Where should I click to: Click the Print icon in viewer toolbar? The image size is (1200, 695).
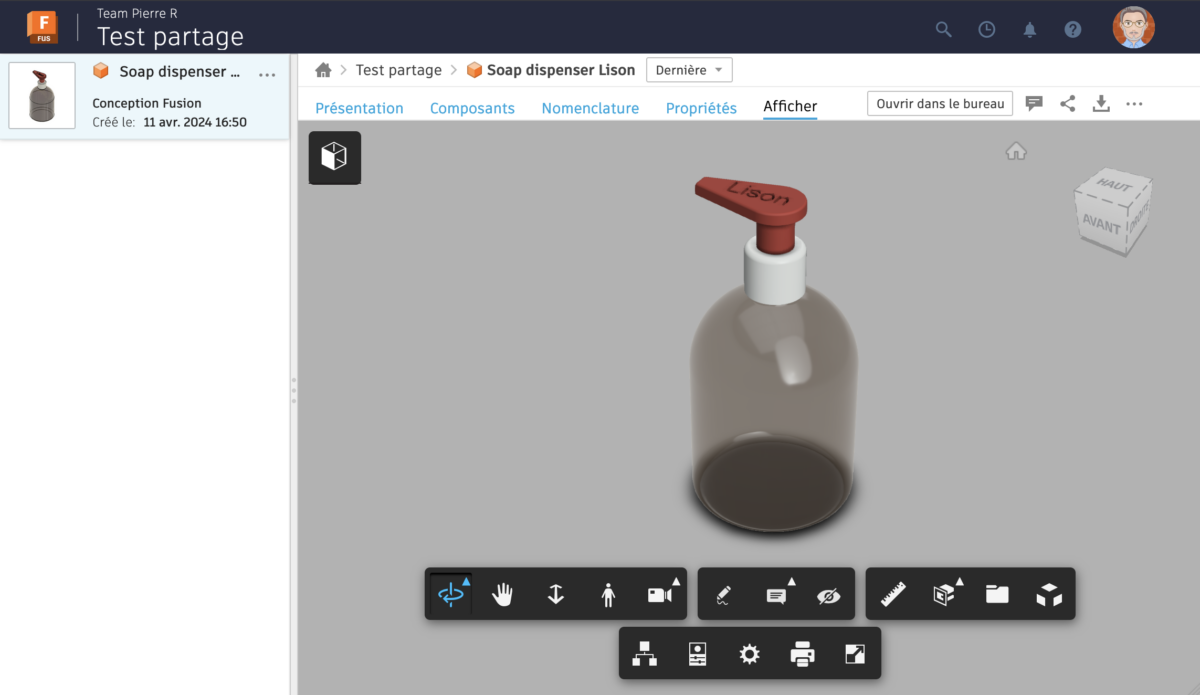802,654
